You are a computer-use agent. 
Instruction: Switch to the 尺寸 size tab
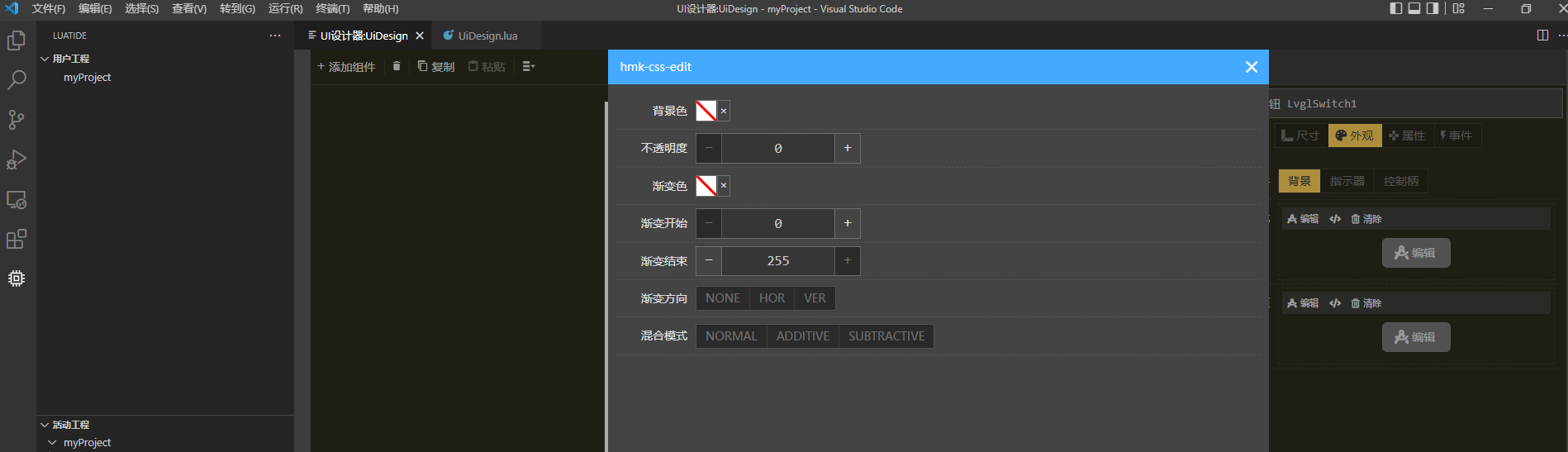[1301, 136]
